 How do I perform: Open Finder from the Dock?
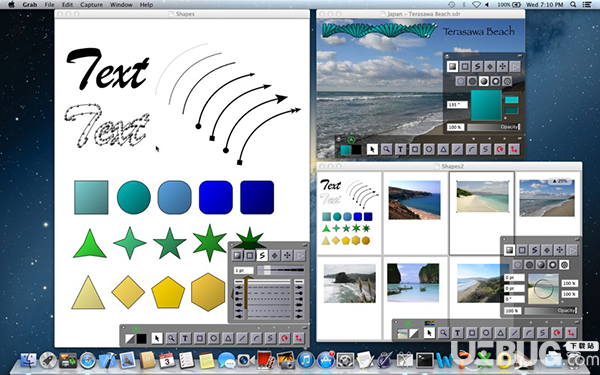(28, 360)
